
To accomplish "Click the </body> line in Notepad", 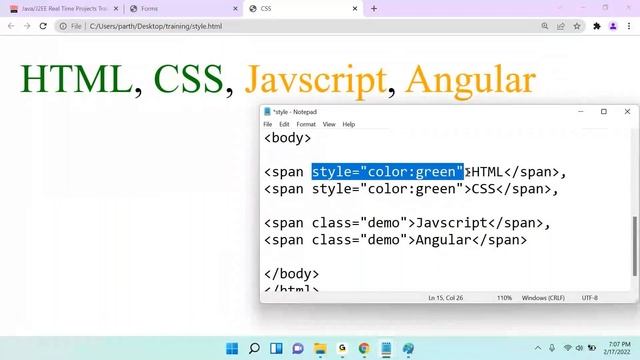I will [292, 274].
